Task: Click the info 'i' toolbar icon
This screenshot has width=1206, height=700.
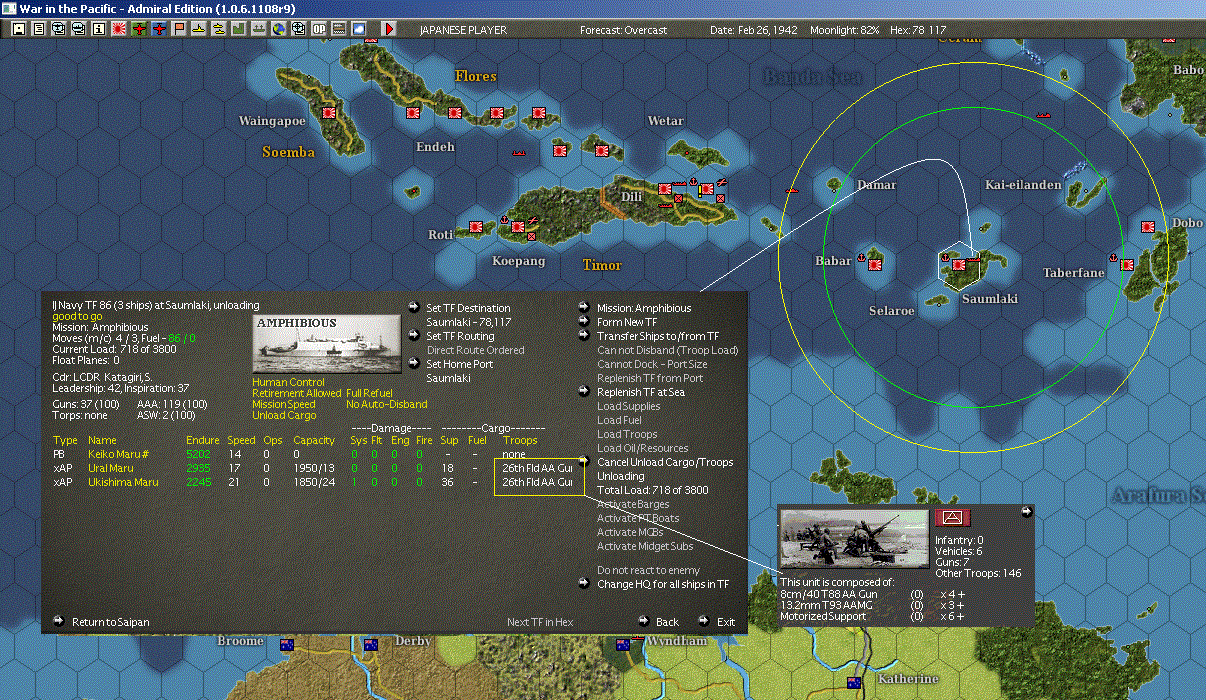Action: click(98, 30)
